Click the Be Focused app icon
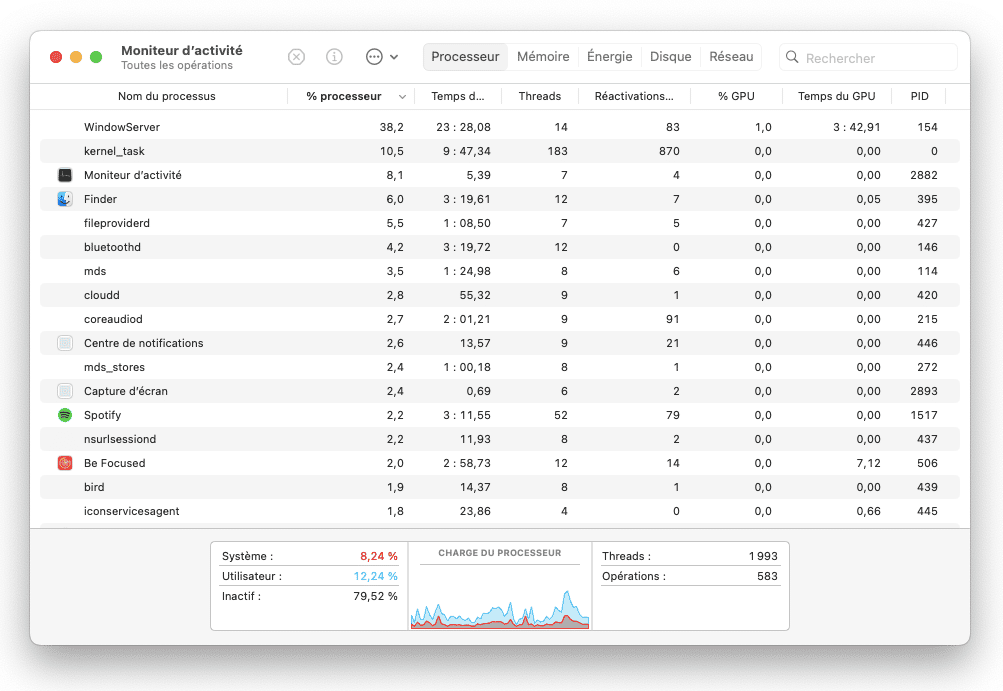 pos(65,463)
